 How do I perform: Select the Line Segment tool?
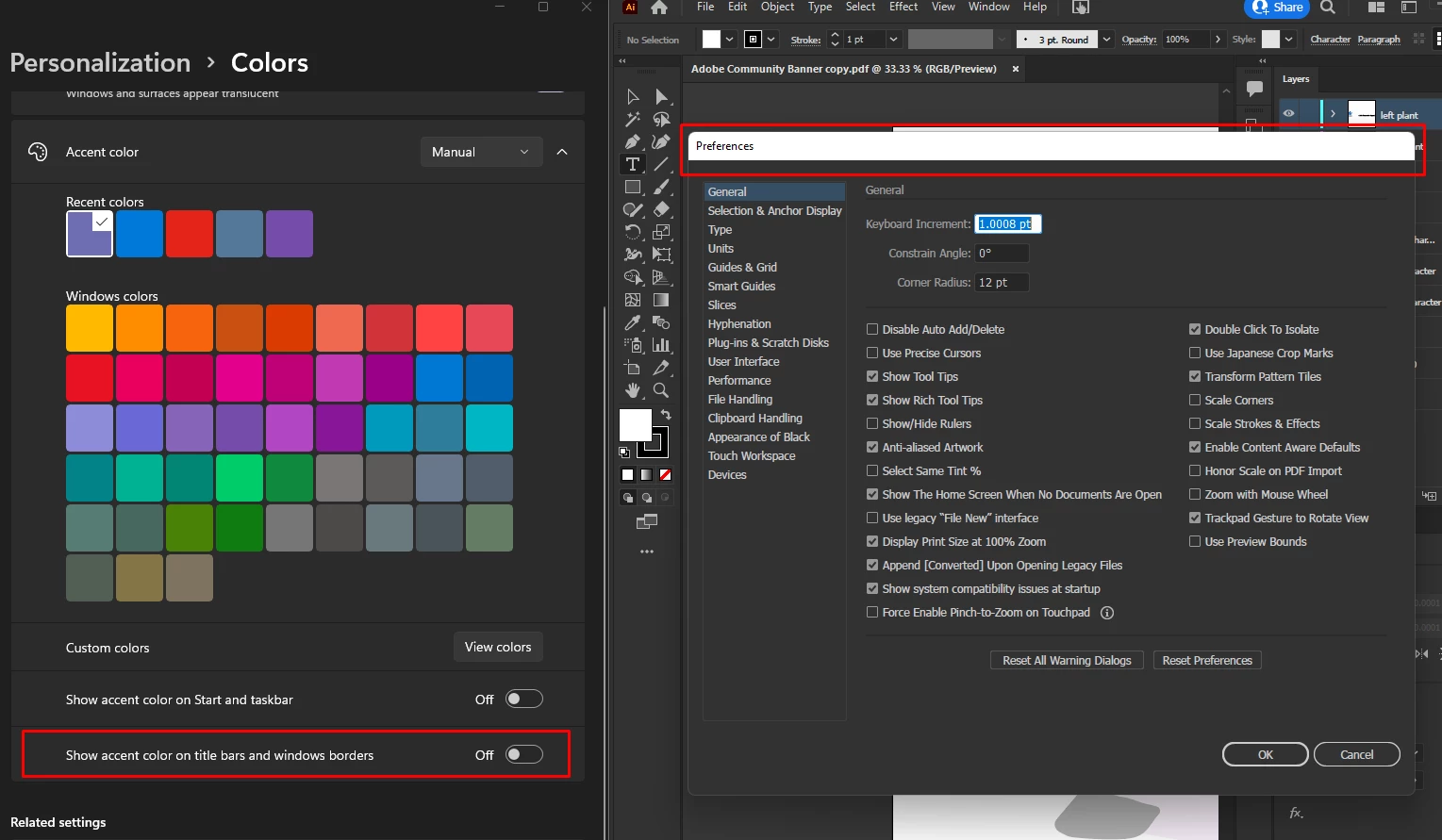661,164
